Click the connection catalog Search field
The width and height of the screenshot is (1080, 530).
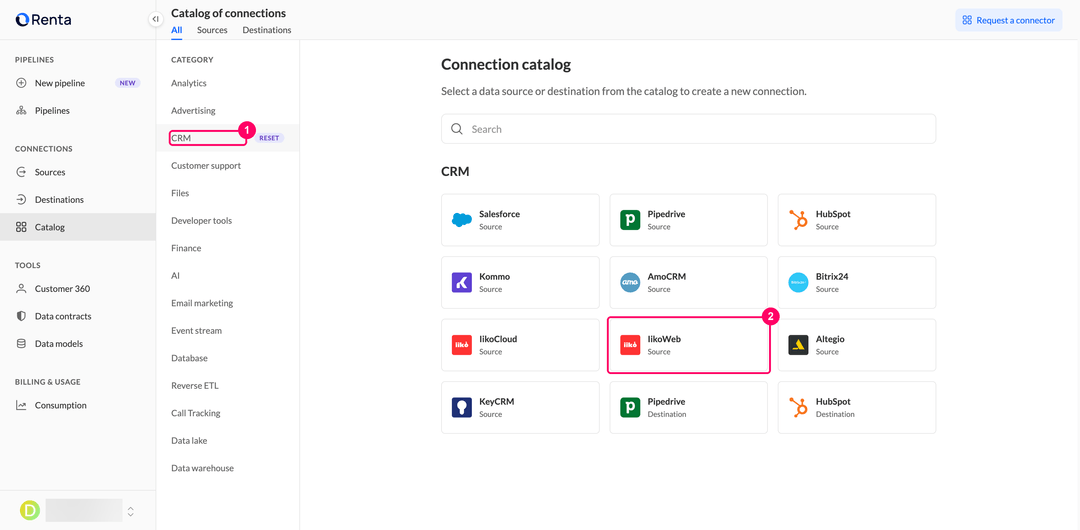click(x=688, y=129)
